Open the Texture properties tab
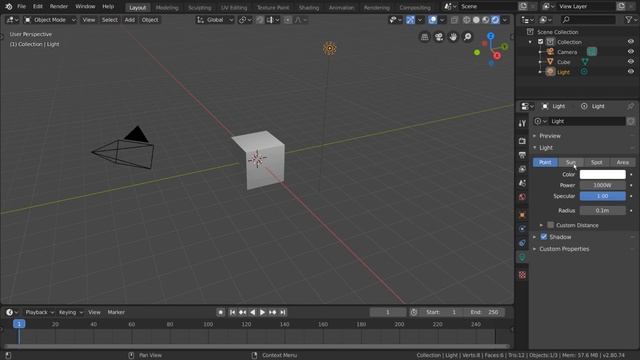Viewport: 640px width, 360px height. click(x=522, y=275)
